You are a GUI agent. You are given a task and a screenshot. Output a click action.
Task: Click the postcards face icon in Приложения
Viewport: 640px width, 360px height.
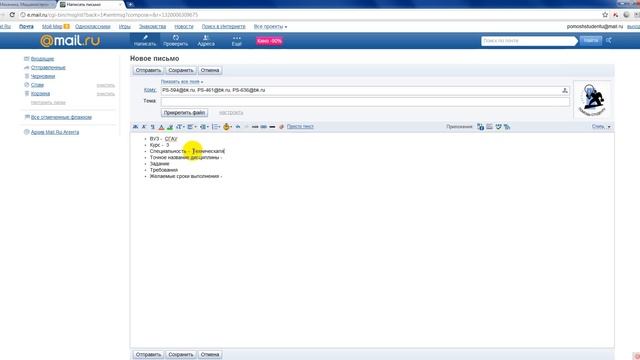coord(498,127)
